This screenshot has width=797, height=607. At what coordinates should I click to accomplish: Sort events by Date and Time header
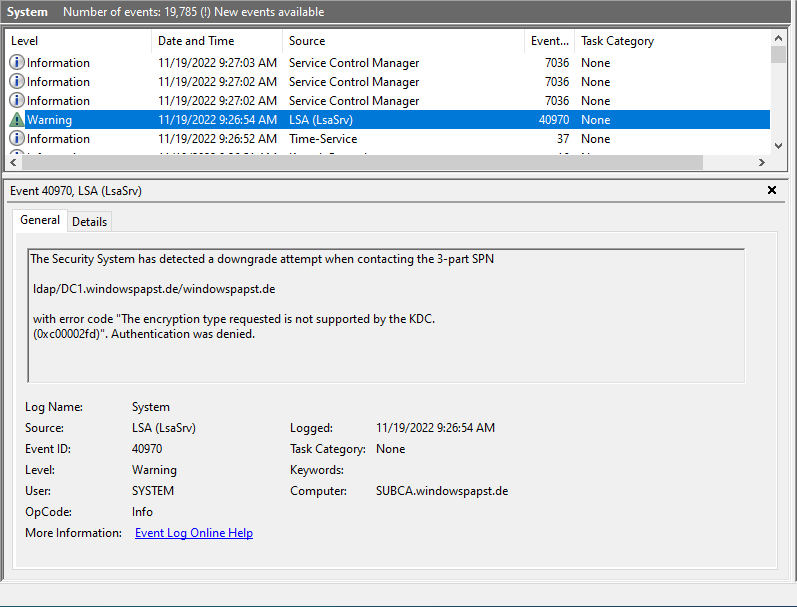[x=216, y=41]
